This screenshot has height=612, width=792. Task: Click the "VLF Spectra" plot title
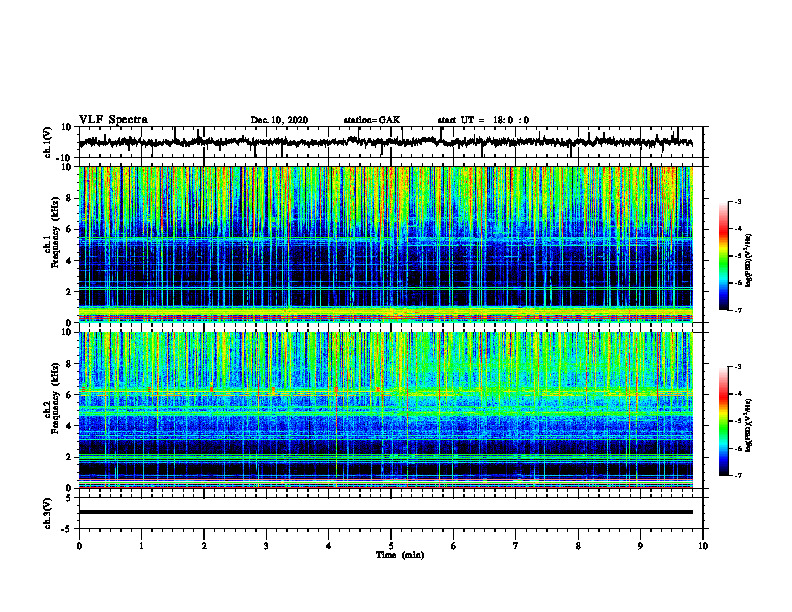pyautogui.click(x=113, y=119)
